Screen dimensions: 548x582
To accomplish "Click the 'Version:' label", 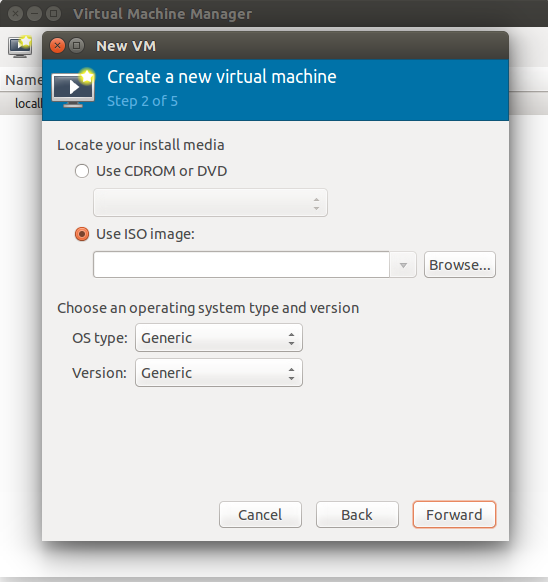I will [100, 373].
